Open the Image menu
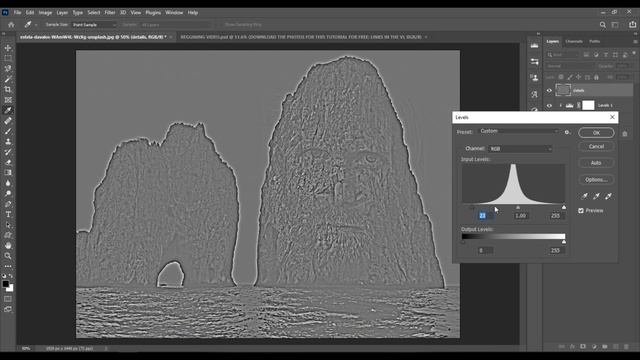Image resolution: width=640 pixels, height=360 pixels. coord(45,13)
